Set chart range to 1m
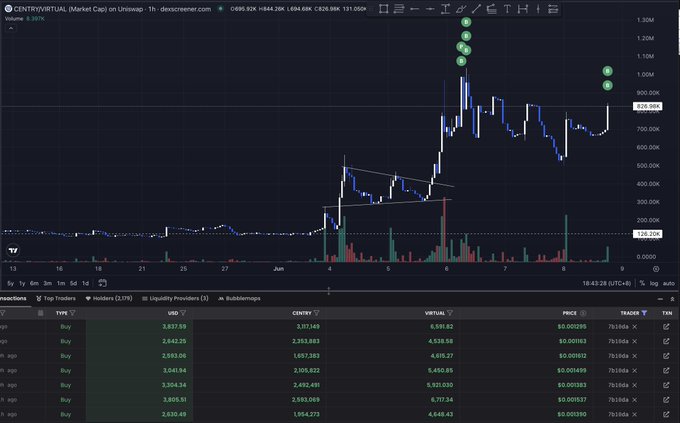 61,283
